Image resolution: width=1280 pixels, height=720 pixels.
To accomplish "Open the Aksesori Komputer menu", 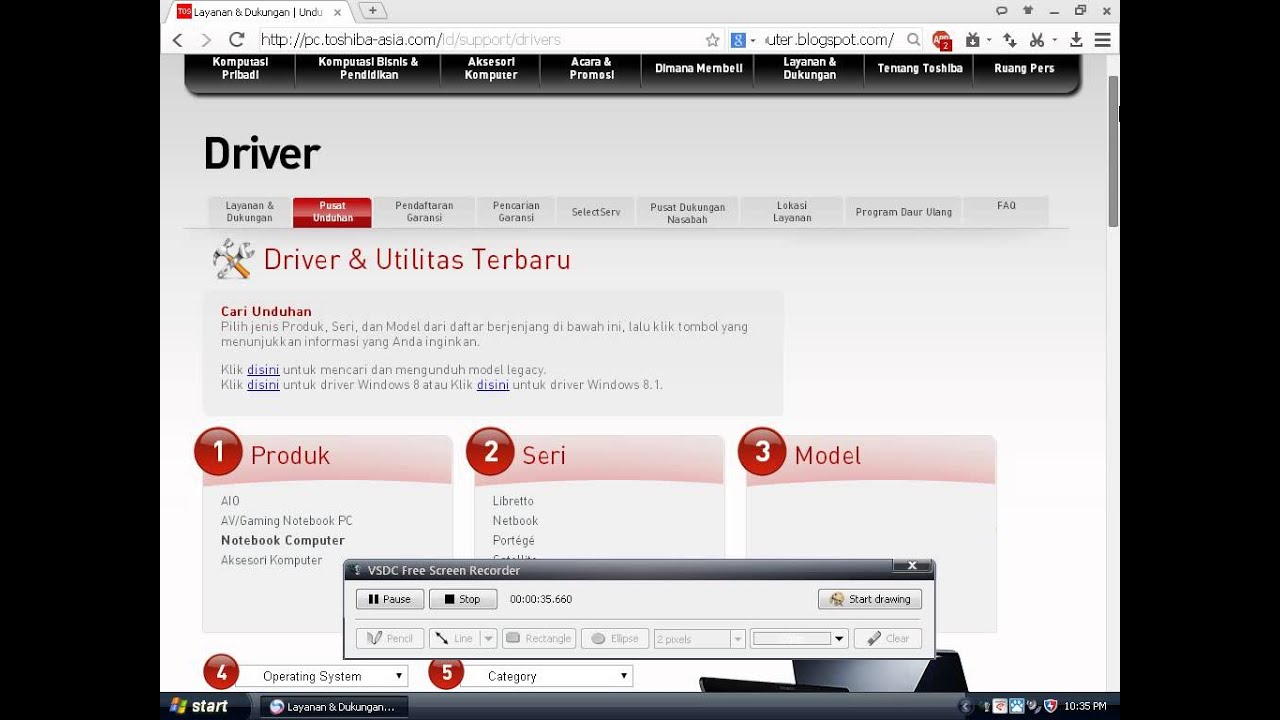I will tap(491, 68).
